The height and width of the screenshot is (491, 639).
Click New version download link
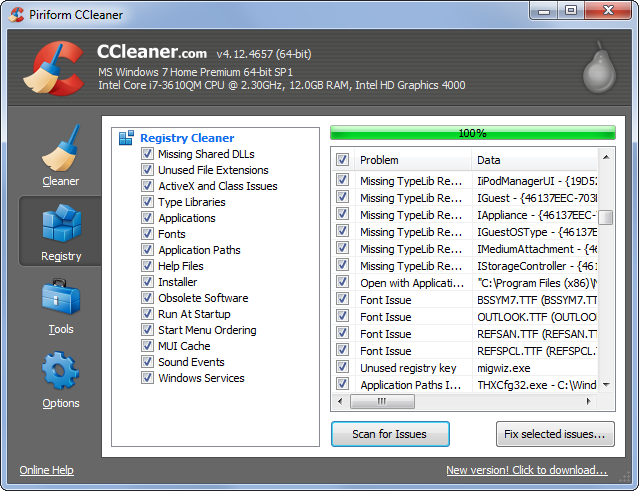point(527,470)
